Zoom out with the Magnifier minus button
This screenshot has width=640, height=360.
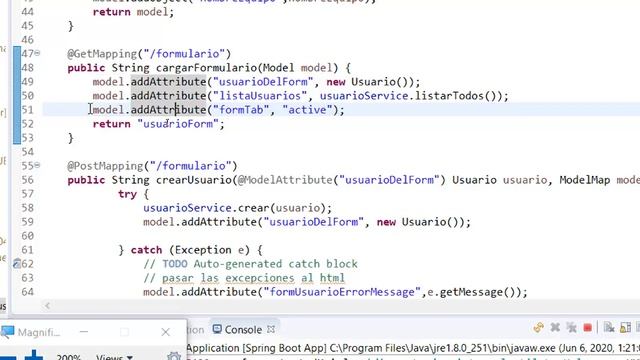8,358
